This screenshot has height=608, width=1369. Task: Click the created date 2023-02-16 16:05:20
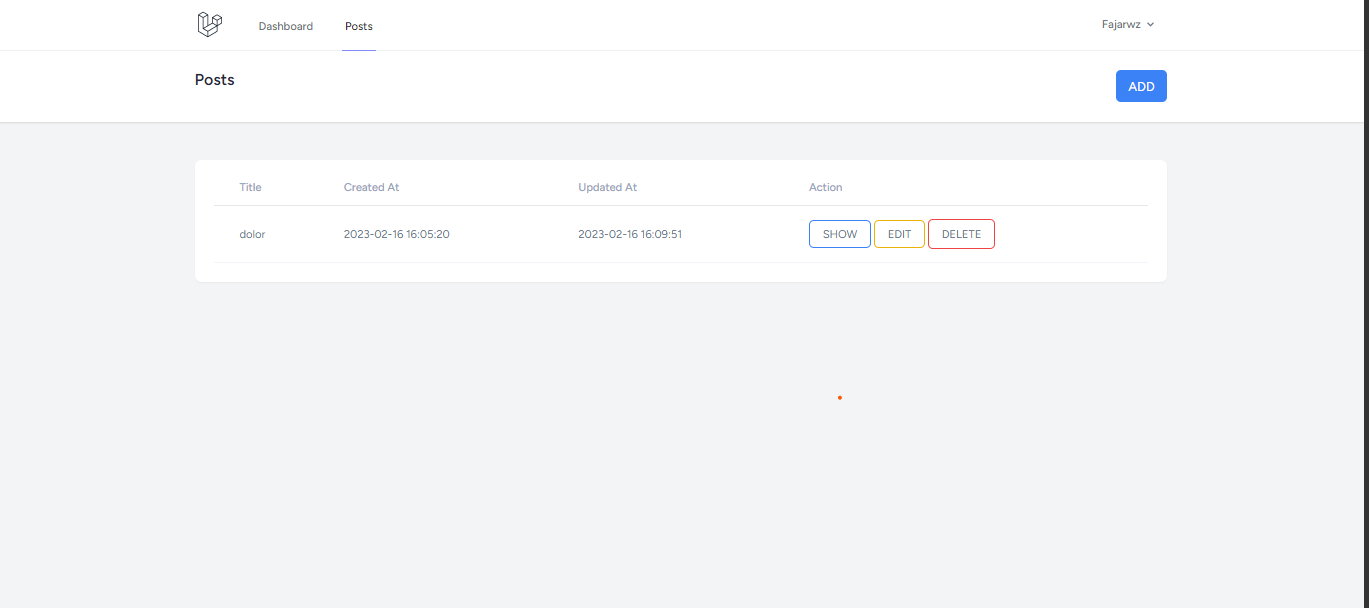click(x=397, y=234)
